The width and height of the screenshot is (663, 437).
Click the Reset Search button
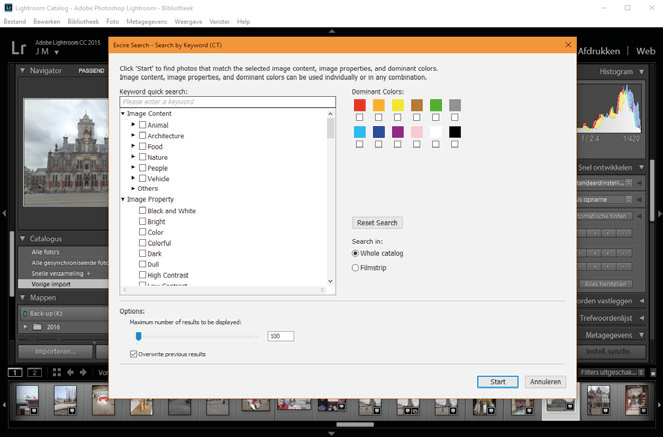(377, 222)
